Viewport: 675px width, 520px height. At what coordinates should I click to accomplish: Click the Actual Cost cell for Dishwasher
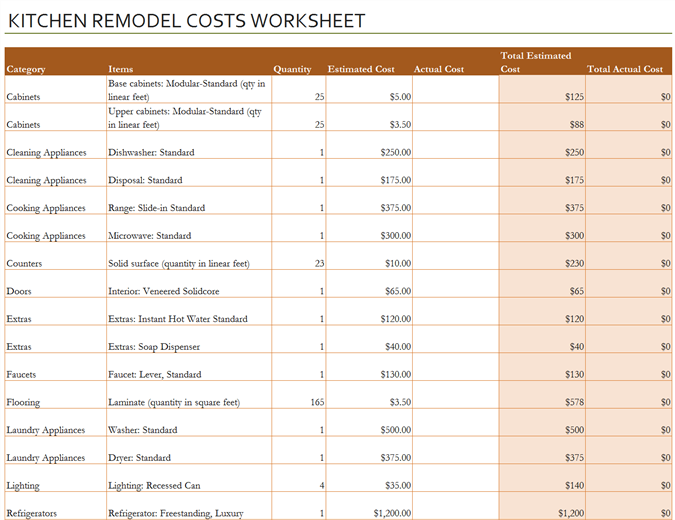tap(455, 153)
